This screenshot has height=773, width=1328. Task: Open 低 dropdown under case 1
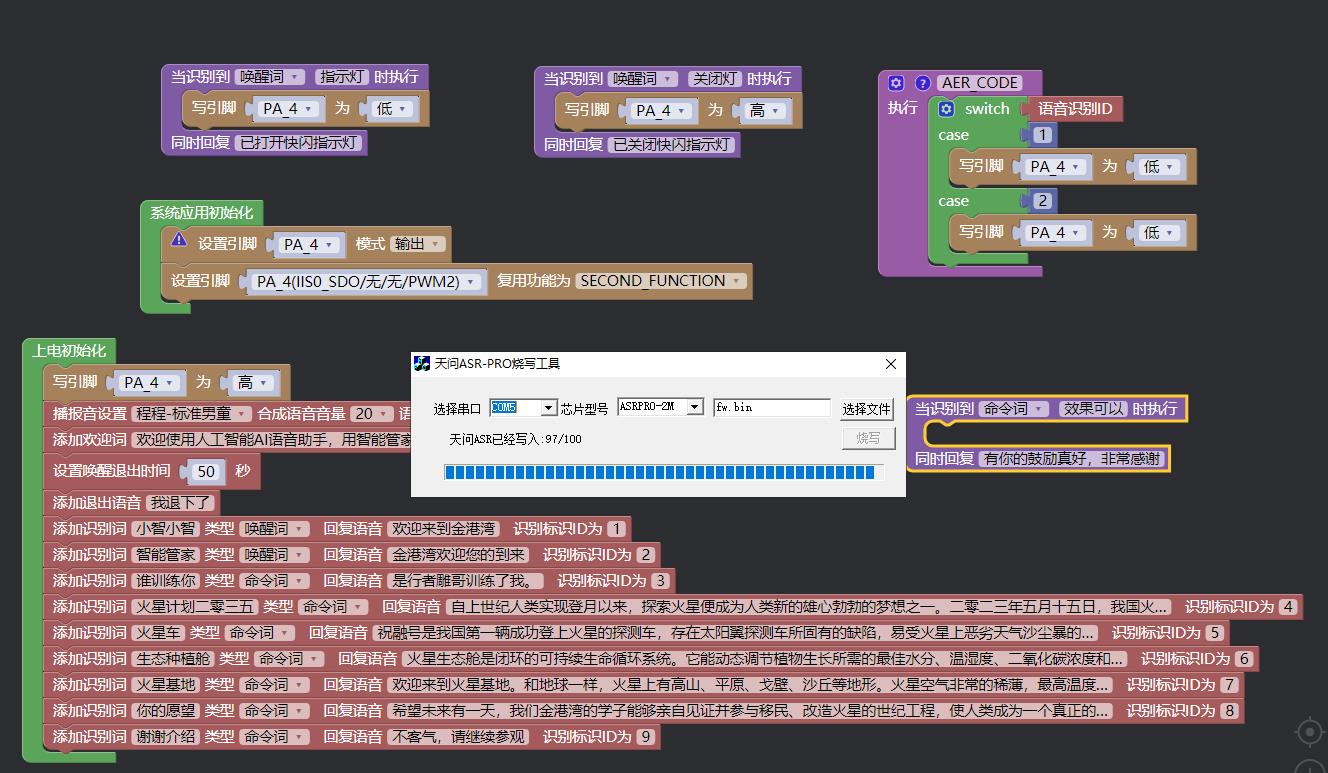[x=1161, y=167]
